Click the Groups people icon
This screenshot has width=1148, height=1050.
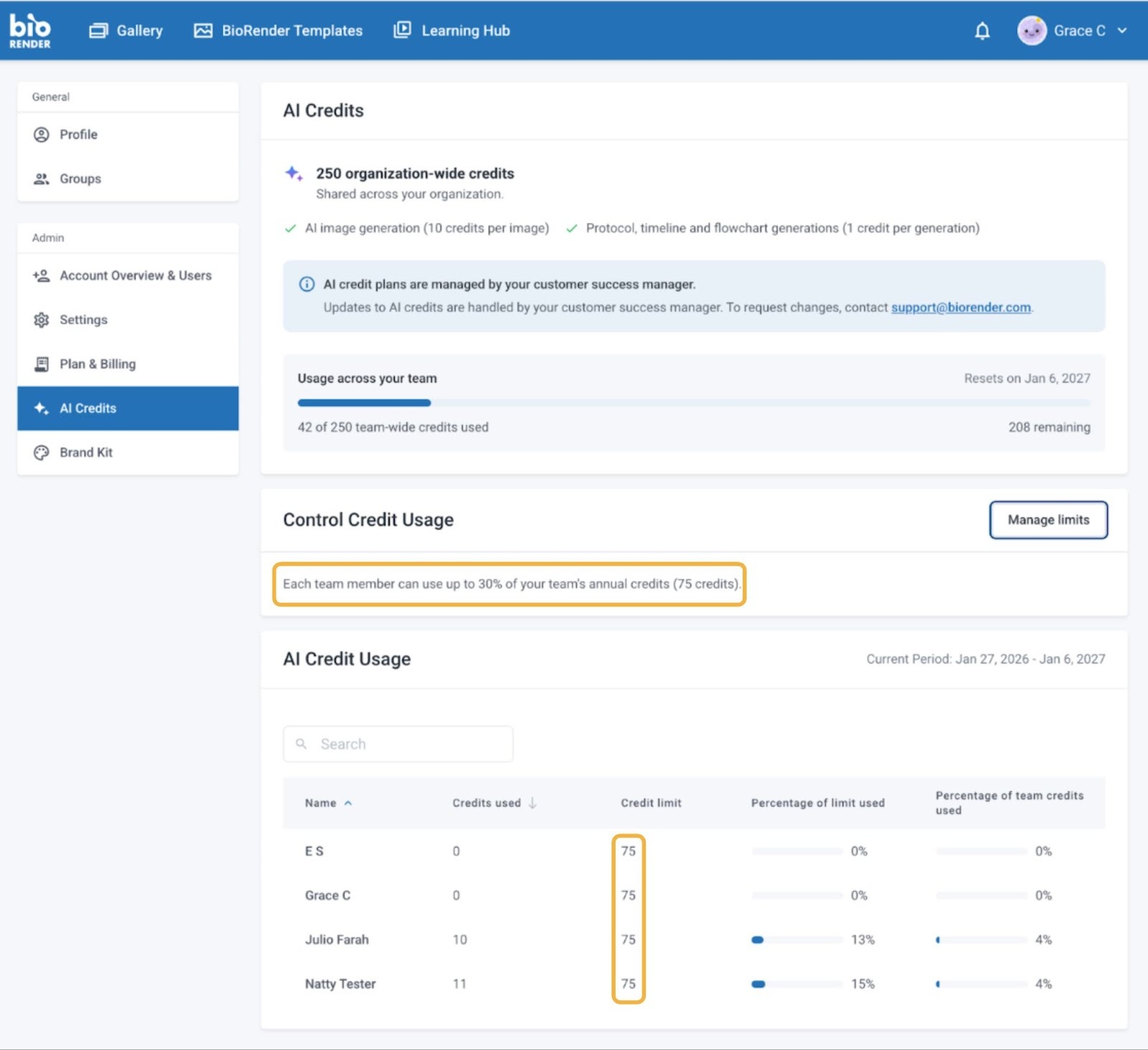pyautogui.click(x=42, y=179)
